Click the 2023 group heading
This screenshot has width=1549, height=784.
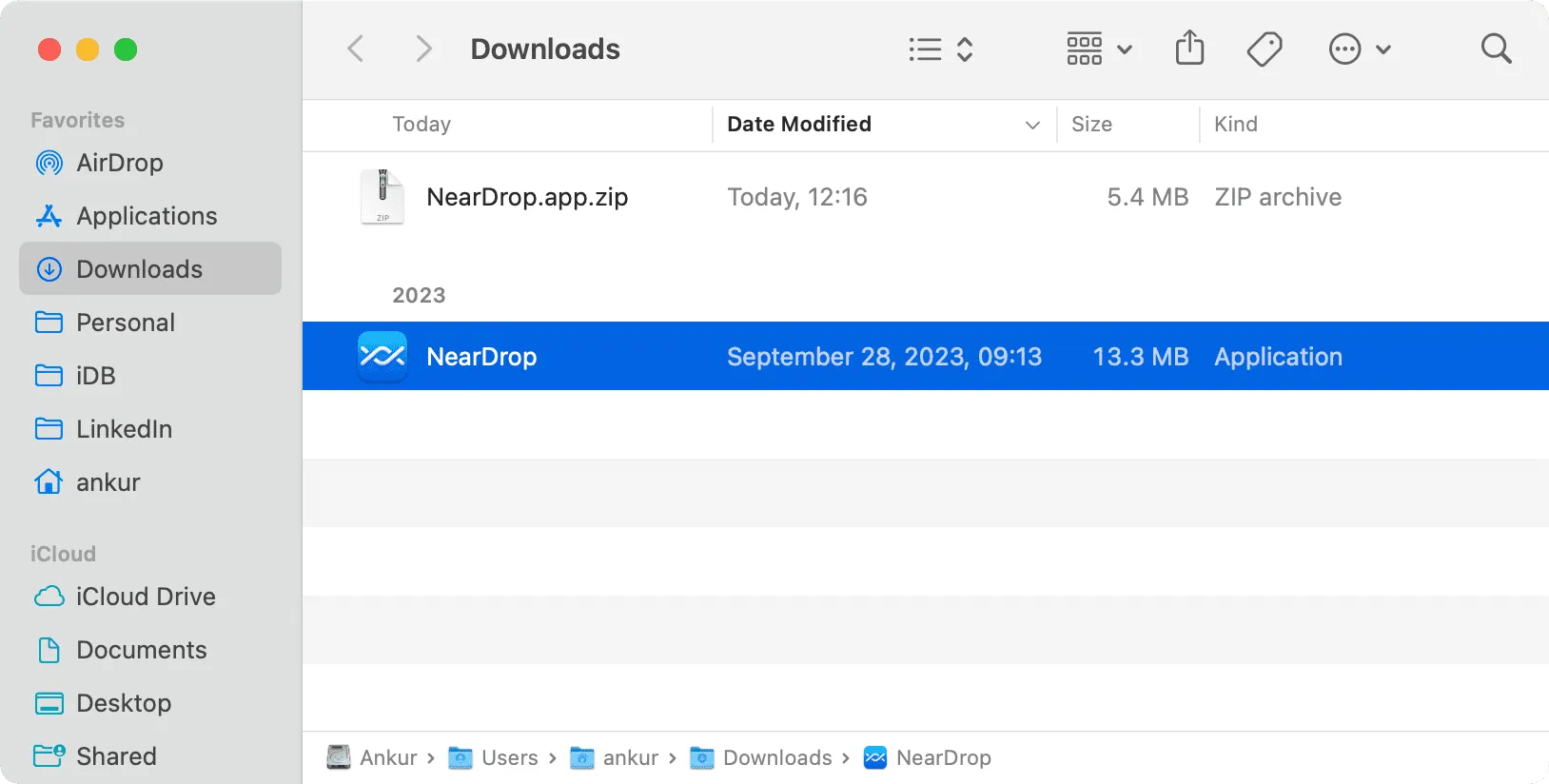pyautogui.click(x=419, y=295)
